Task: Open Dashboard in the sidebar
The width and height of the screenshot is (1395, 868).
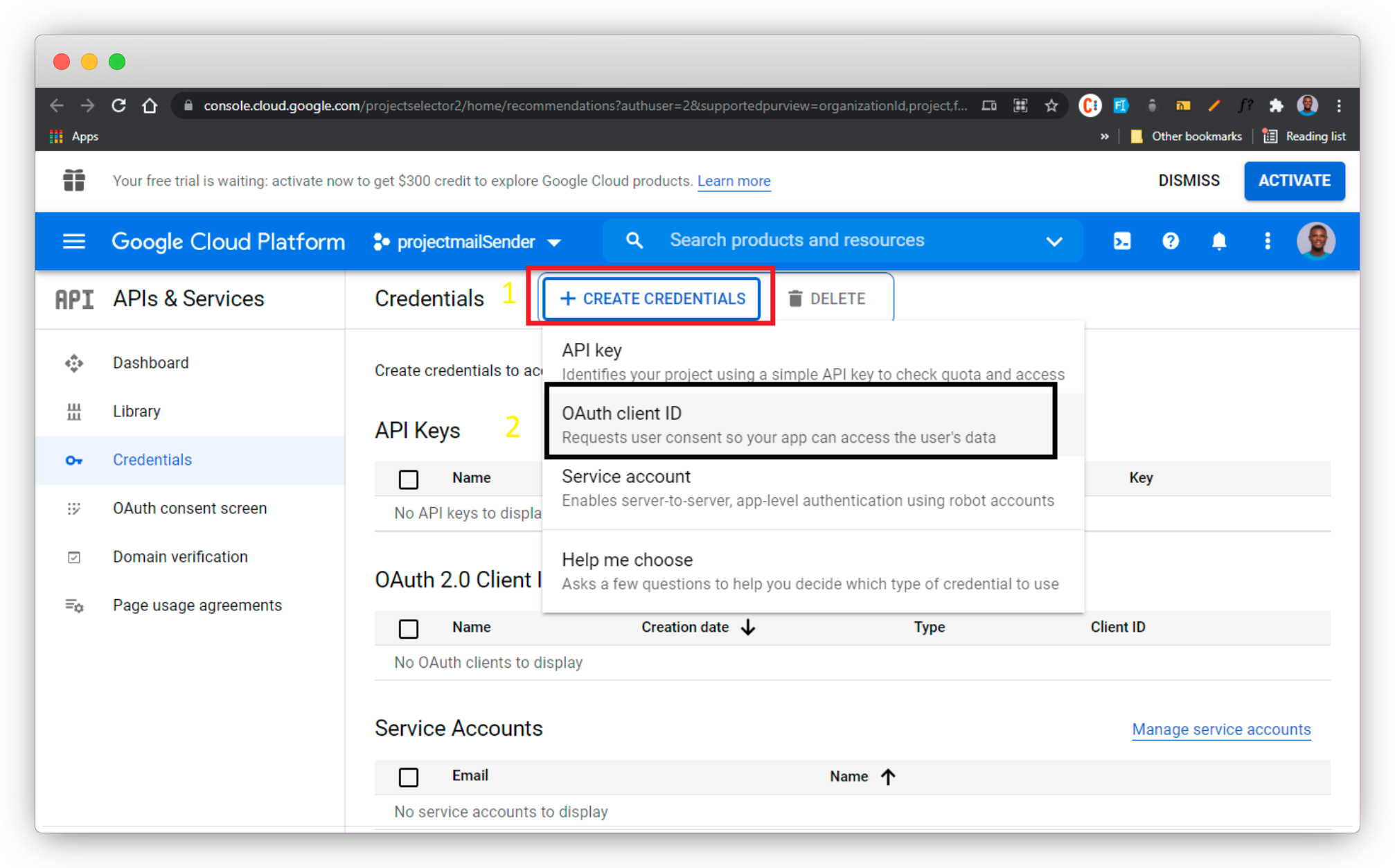Action: (150, 363)
